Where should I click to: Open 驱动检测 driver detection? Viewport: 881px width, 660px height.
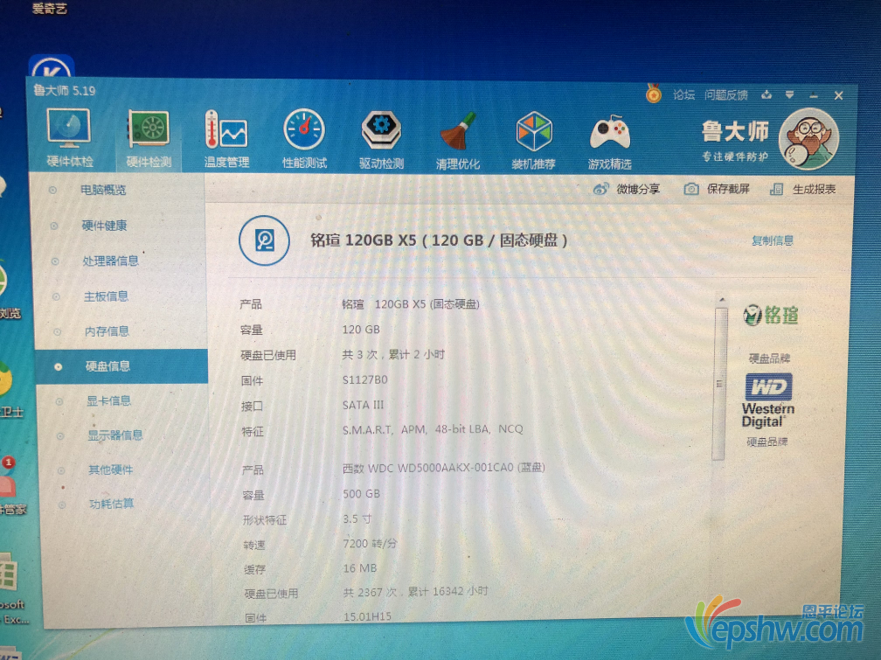(x=382, y=140)
